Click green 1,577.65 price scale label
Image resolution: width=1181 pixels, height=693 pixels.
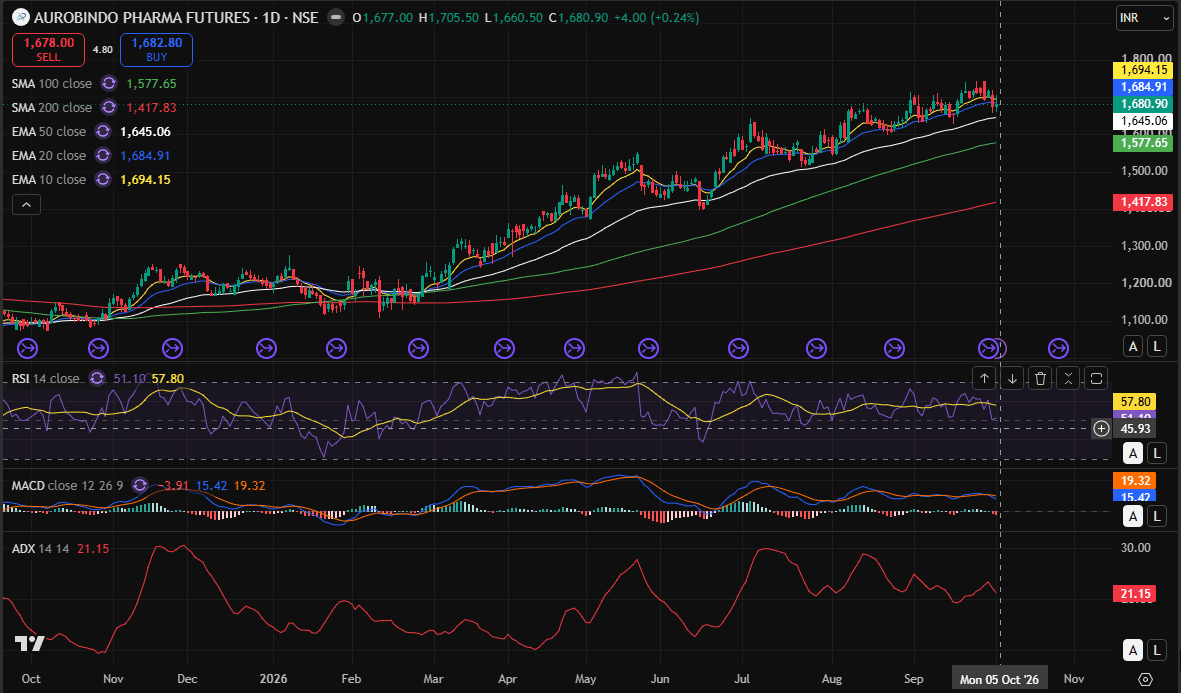pyautogui.click(x=1143, y=143)
